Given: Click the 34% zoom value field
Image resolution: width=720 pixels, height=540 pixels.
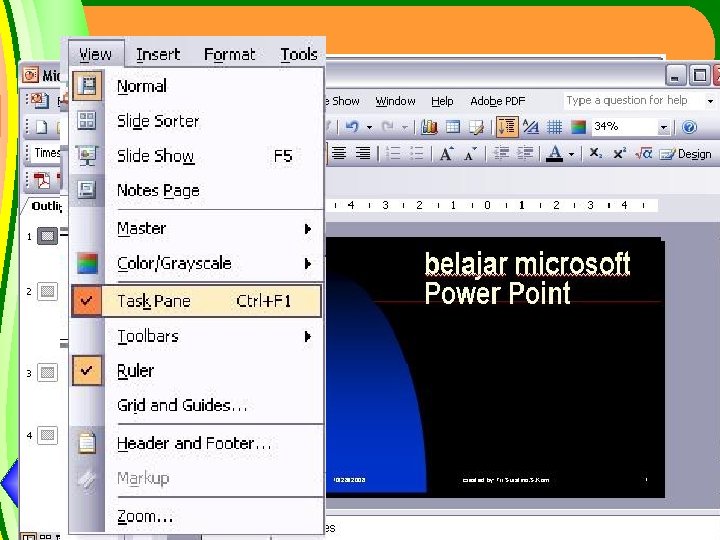Looking at the screenshot, I should coord(624,127).
